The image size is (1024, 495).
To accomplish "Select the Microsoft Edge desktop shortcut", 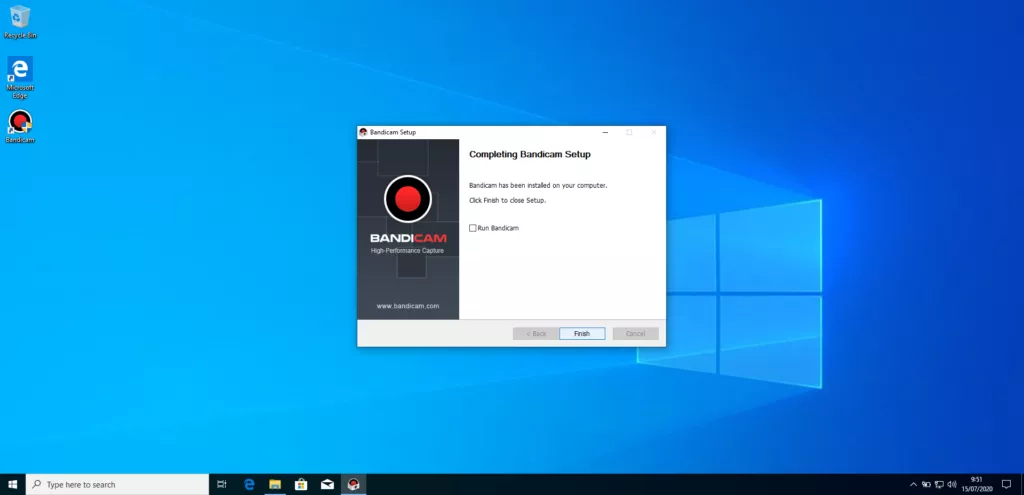I will click(x=20, y=70).
